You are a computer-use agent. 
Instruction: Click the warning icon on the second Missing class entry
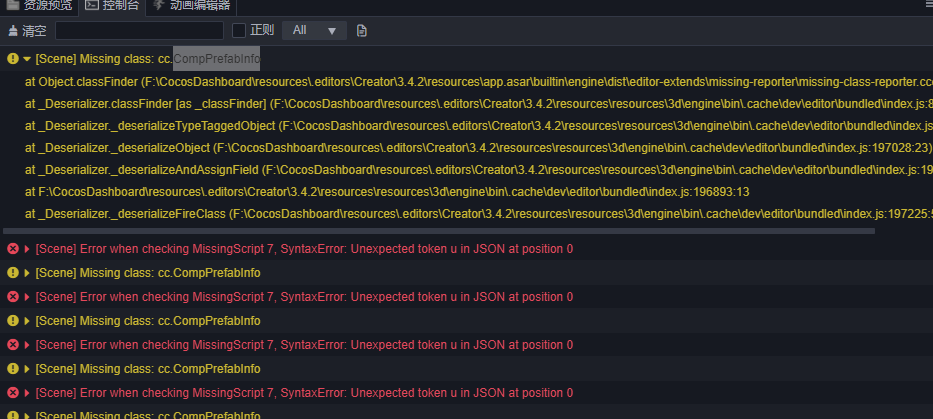pos(12,273)
